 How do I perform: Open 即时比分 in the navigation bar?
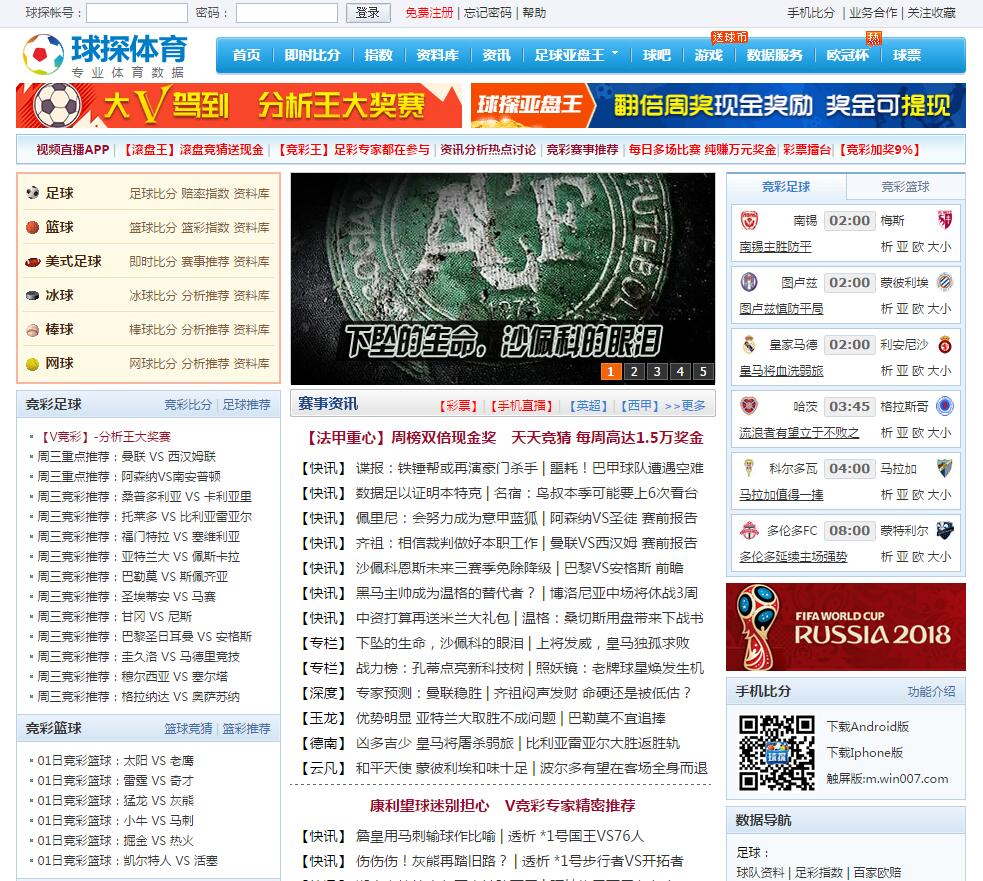312,55
